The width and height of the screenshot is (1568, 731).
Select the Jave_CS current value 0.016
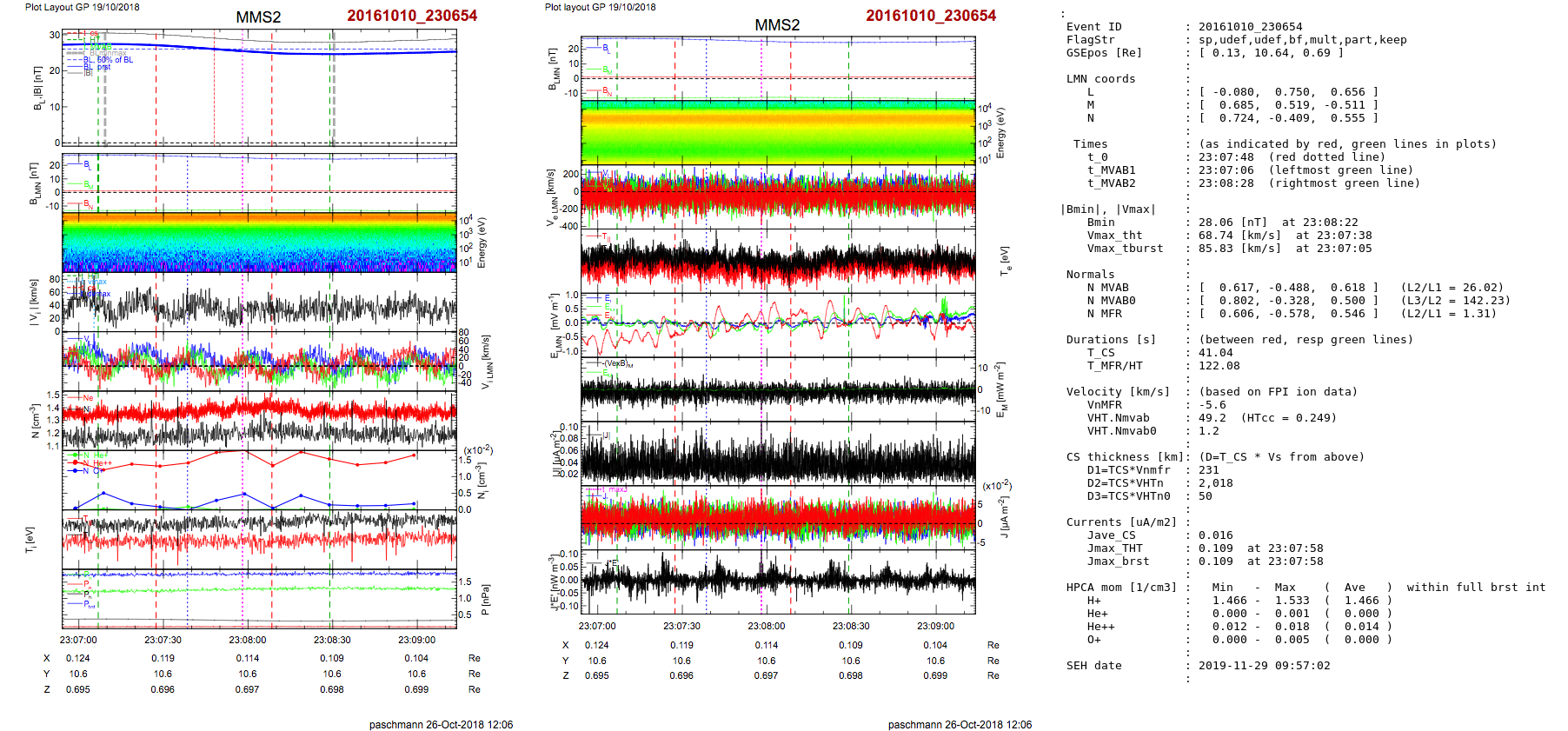tap(1215, 535)
